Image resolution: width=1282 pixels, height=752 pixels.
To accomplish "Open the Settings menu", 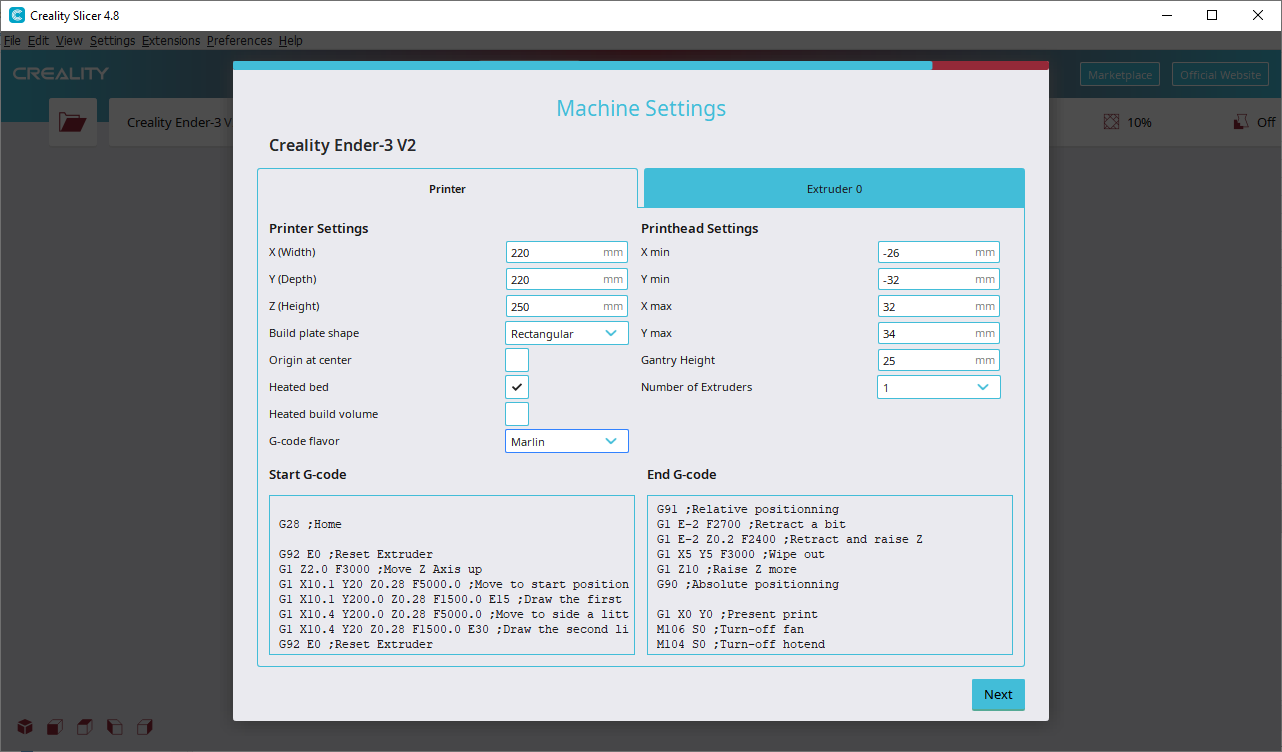I will (x=112, y=41).
